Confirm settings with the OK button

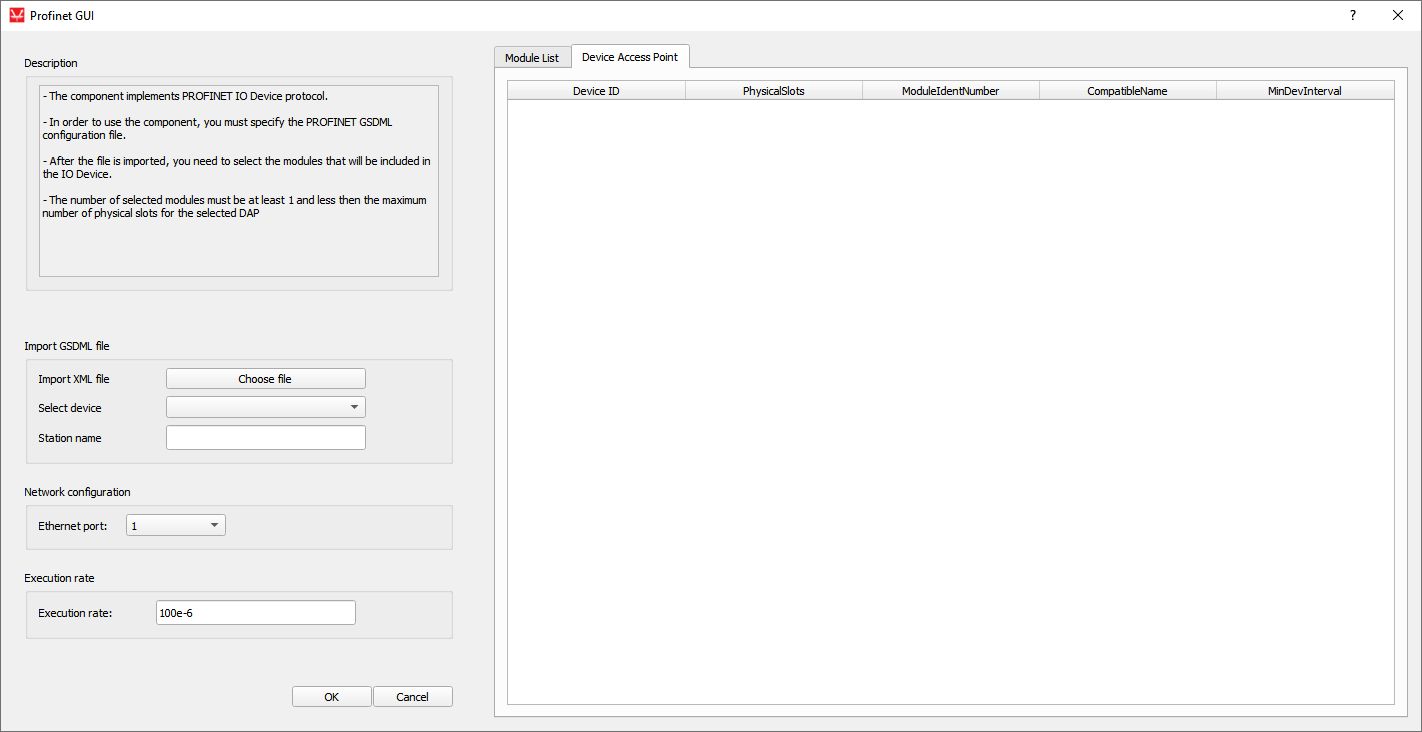click(331, 697)
